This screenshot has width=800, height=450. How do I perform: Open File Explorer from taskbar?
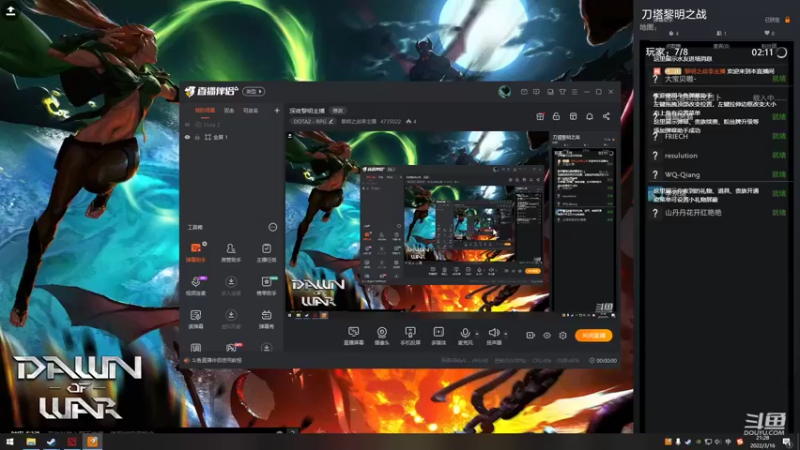tap(31, 442)
